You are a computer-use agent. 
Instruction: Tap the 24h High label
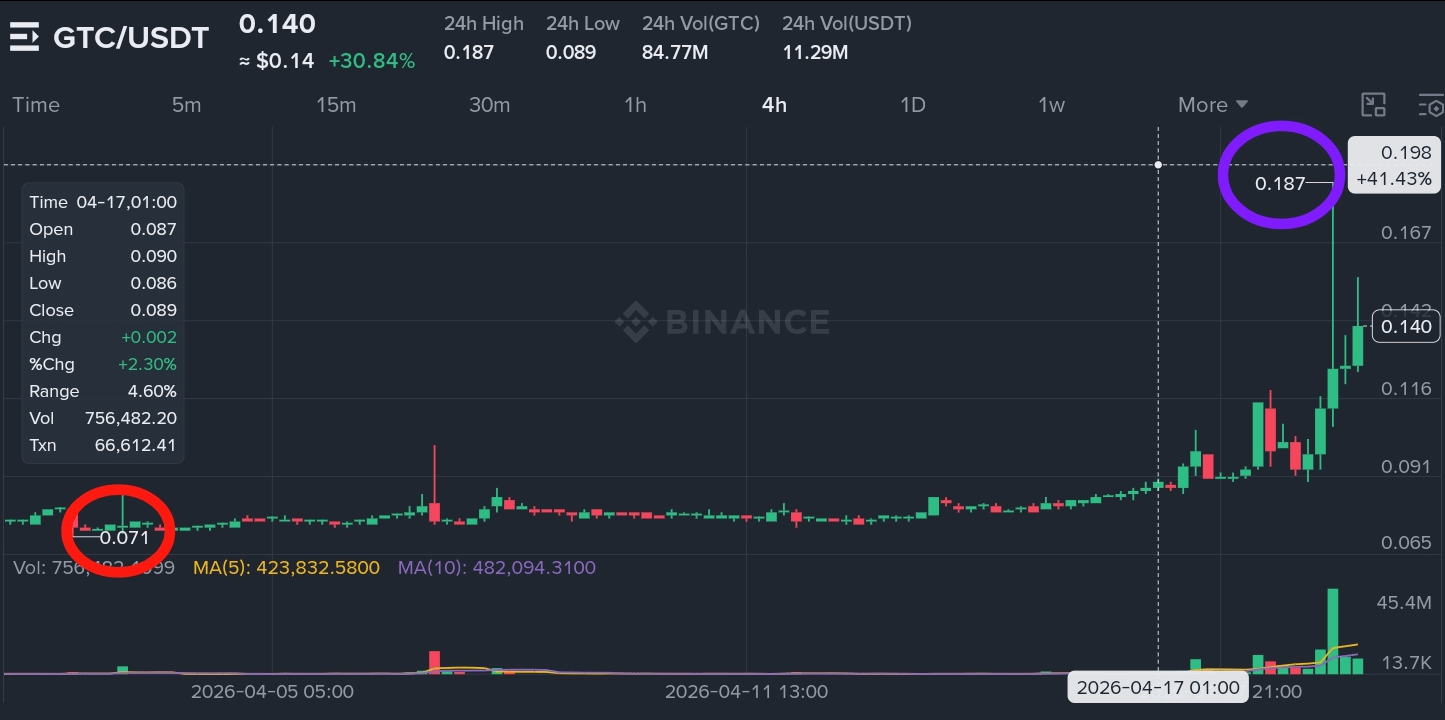[x=484, y=23]
